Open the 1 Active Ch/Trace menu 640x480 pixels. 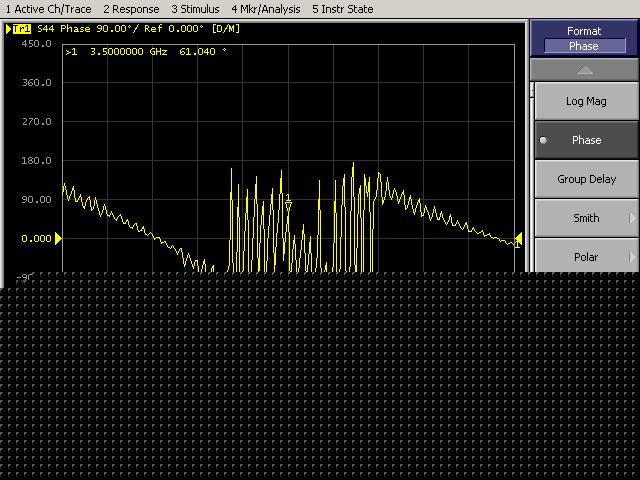[x=48, y=9]
